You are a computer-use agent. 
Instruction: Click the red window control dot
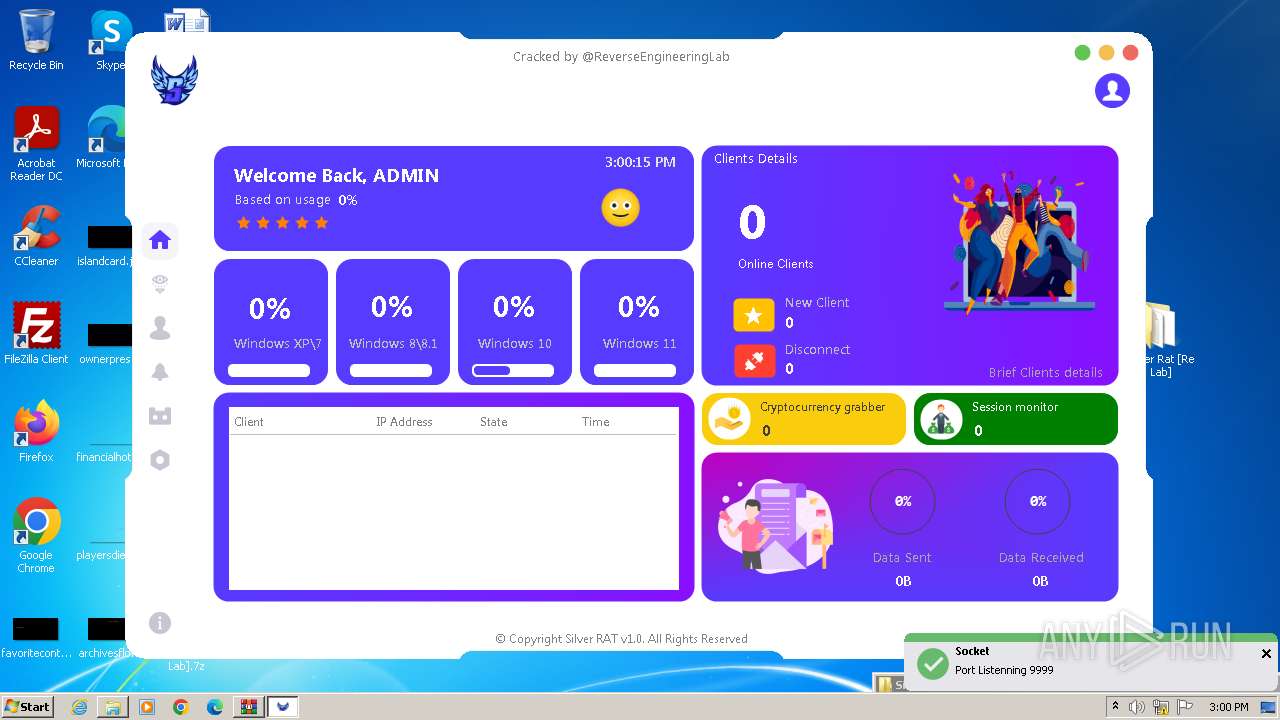click(1130, 53)
